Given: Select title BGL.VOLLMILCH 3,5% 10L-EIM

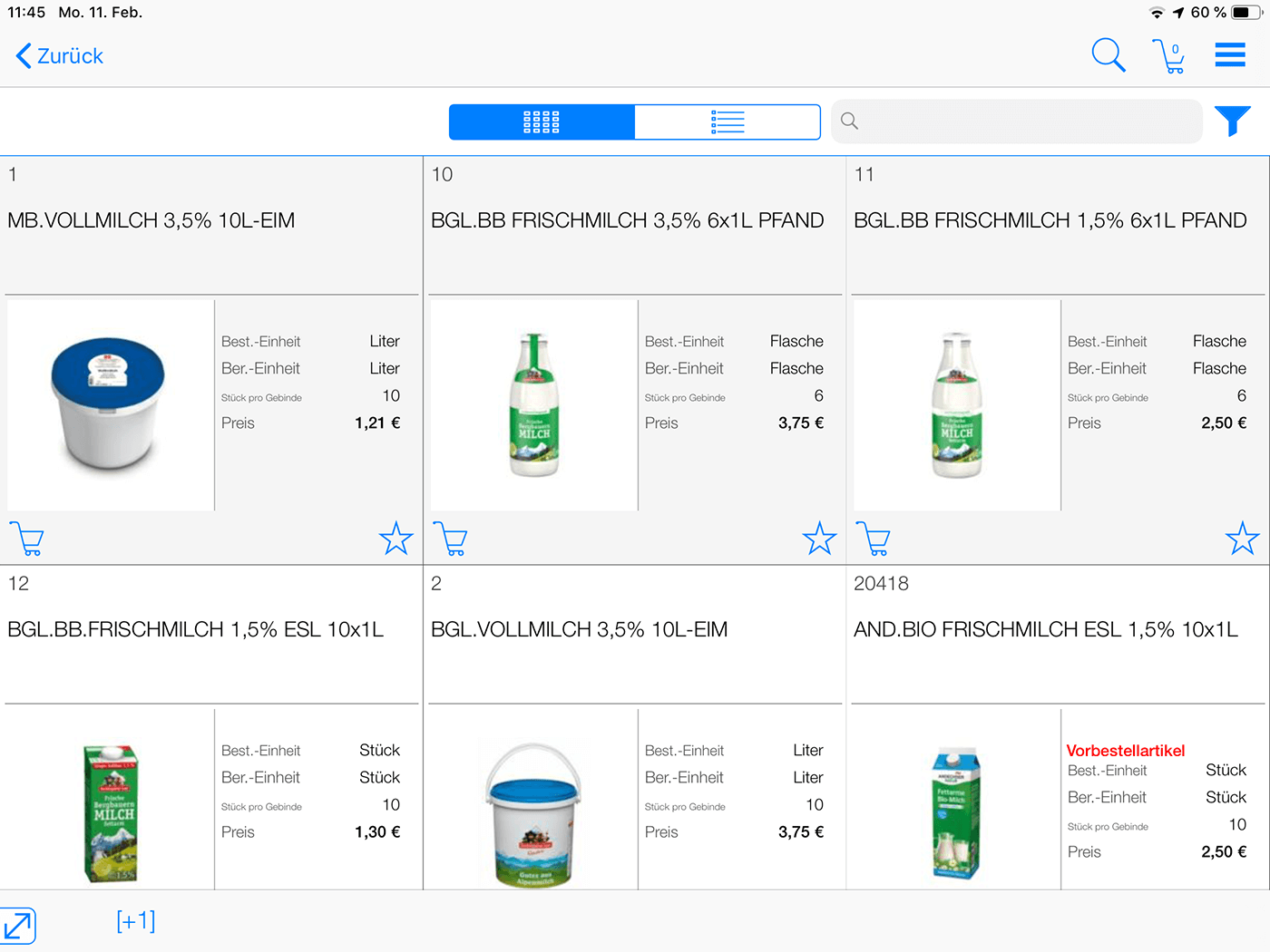Looking at the screenshot, I should [580, 629].
